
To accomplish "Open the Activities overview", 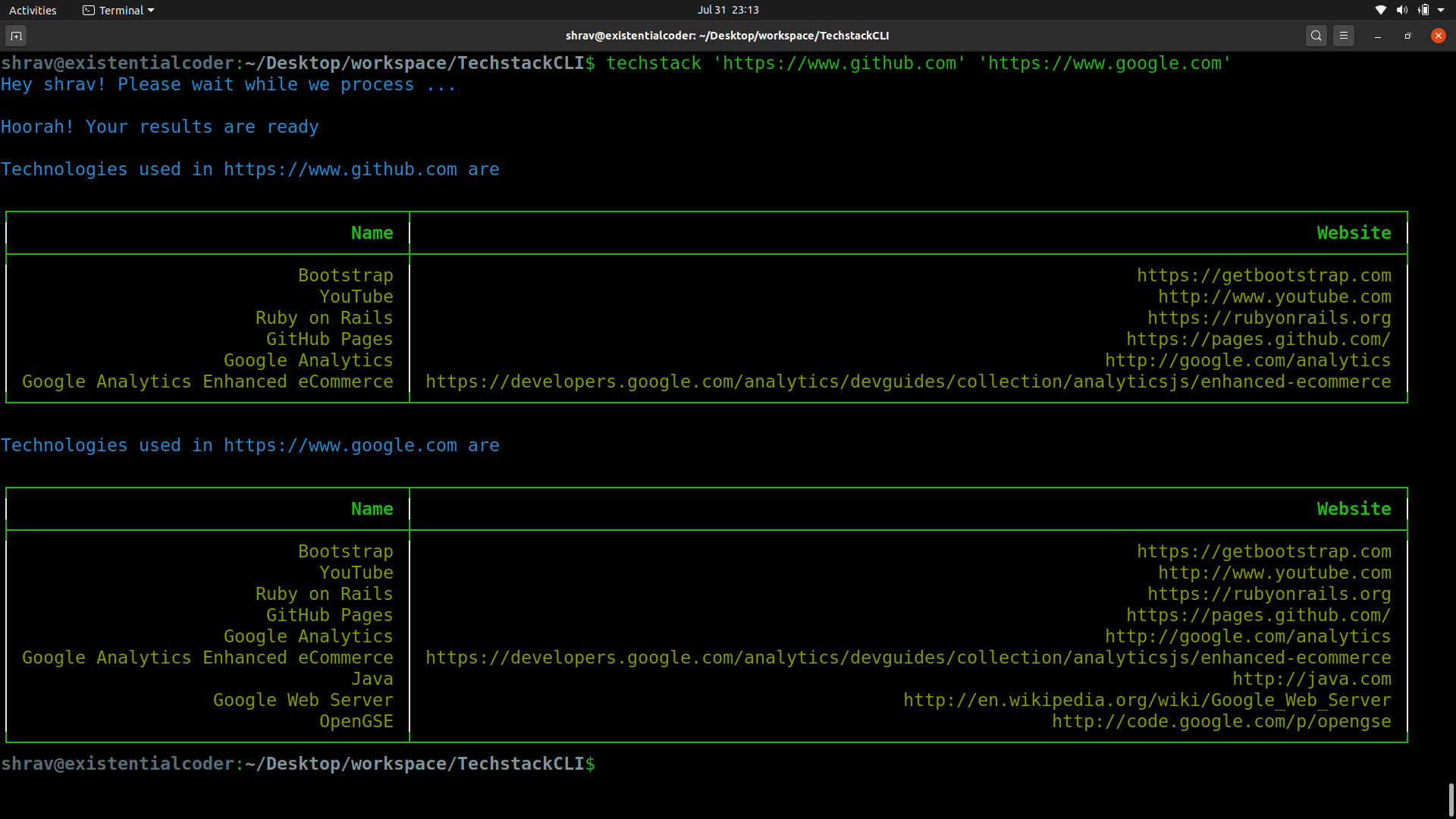I will coord(33,10).
